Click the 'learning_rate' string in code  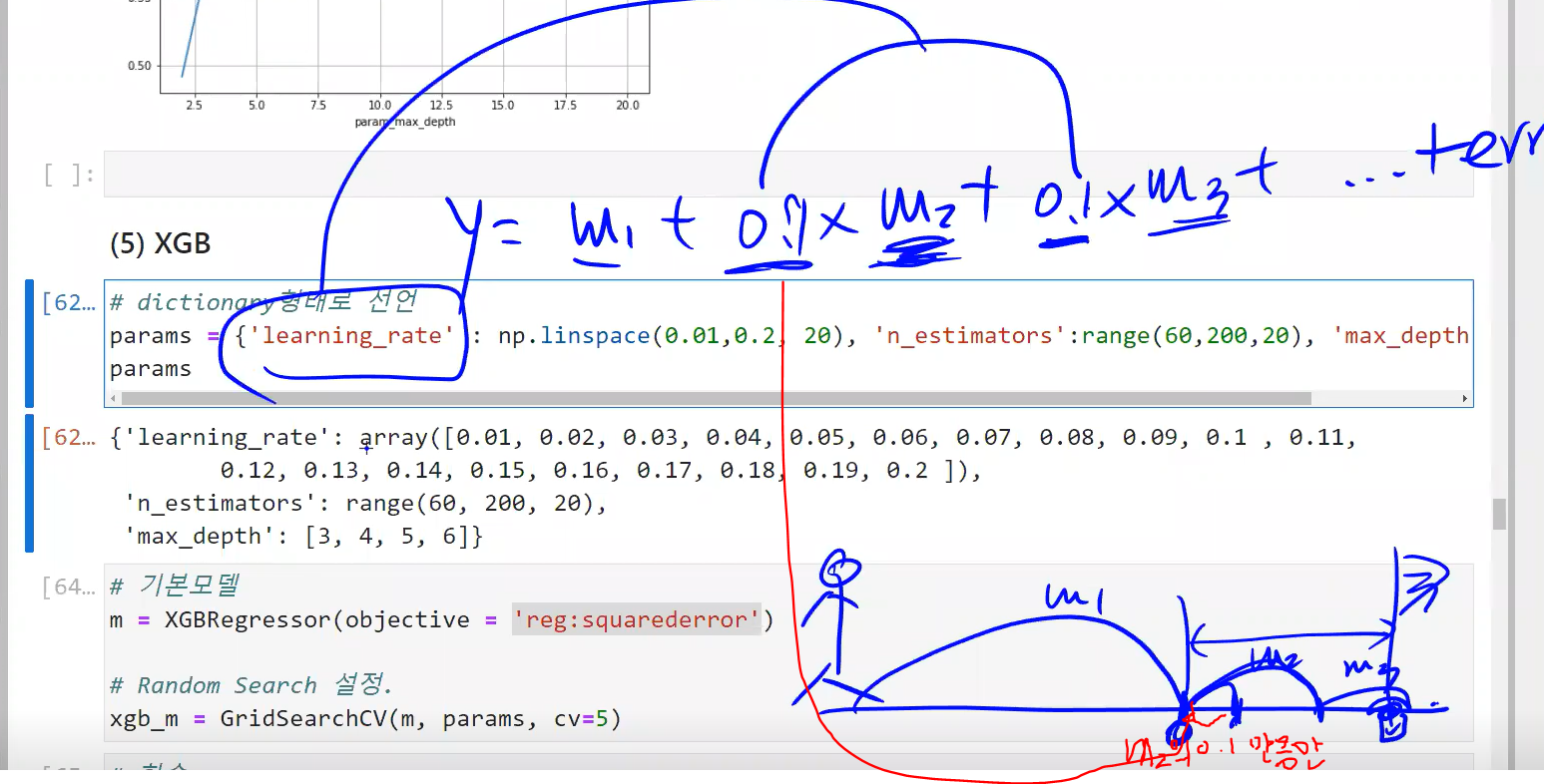pyautogui.click(x=352, y=336)
